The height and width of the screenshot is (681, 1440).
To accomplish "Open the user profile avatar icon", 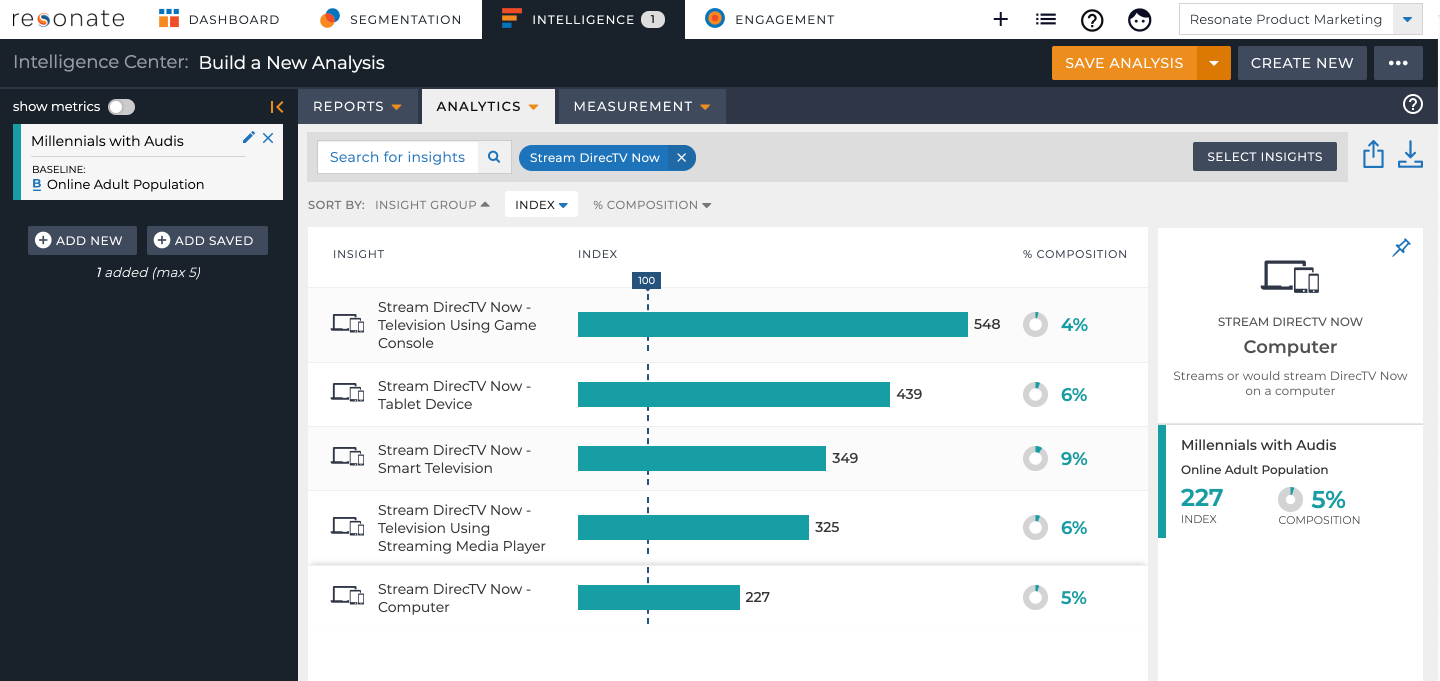I will pyautogui.click(x=1139, y=19).
